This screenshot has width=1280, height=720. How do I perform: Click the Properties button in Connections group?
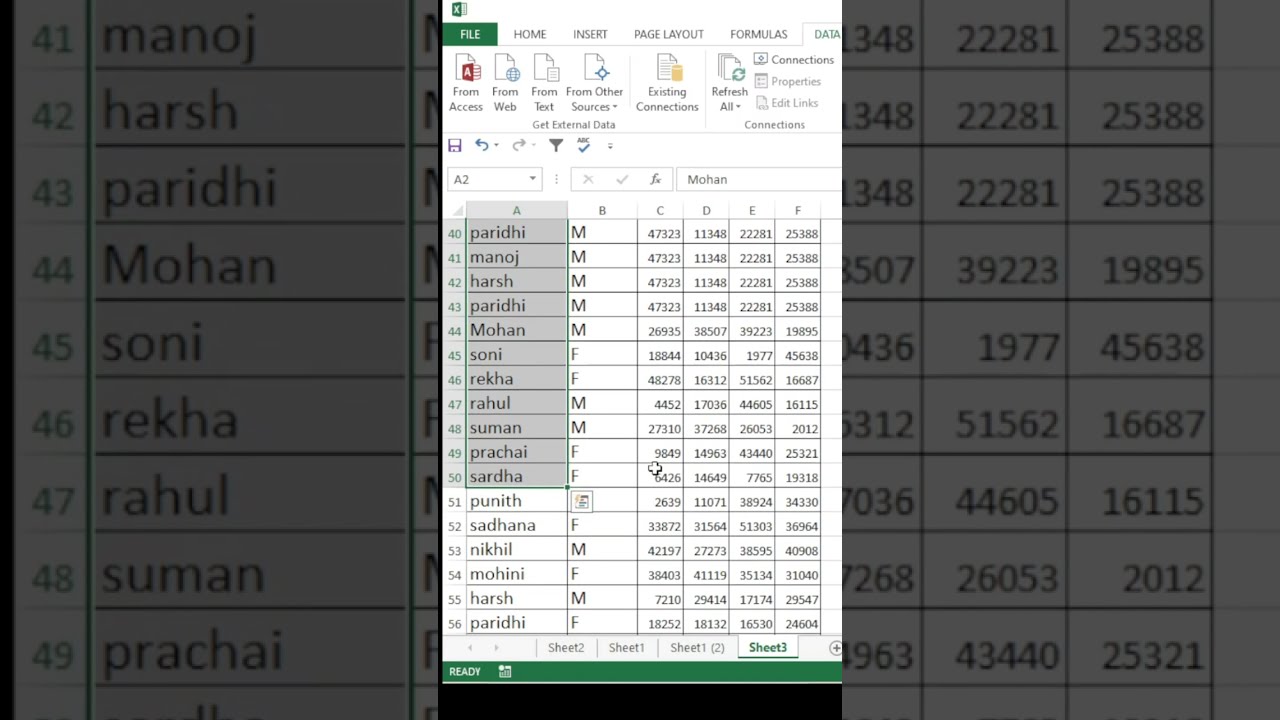[787, 82]
